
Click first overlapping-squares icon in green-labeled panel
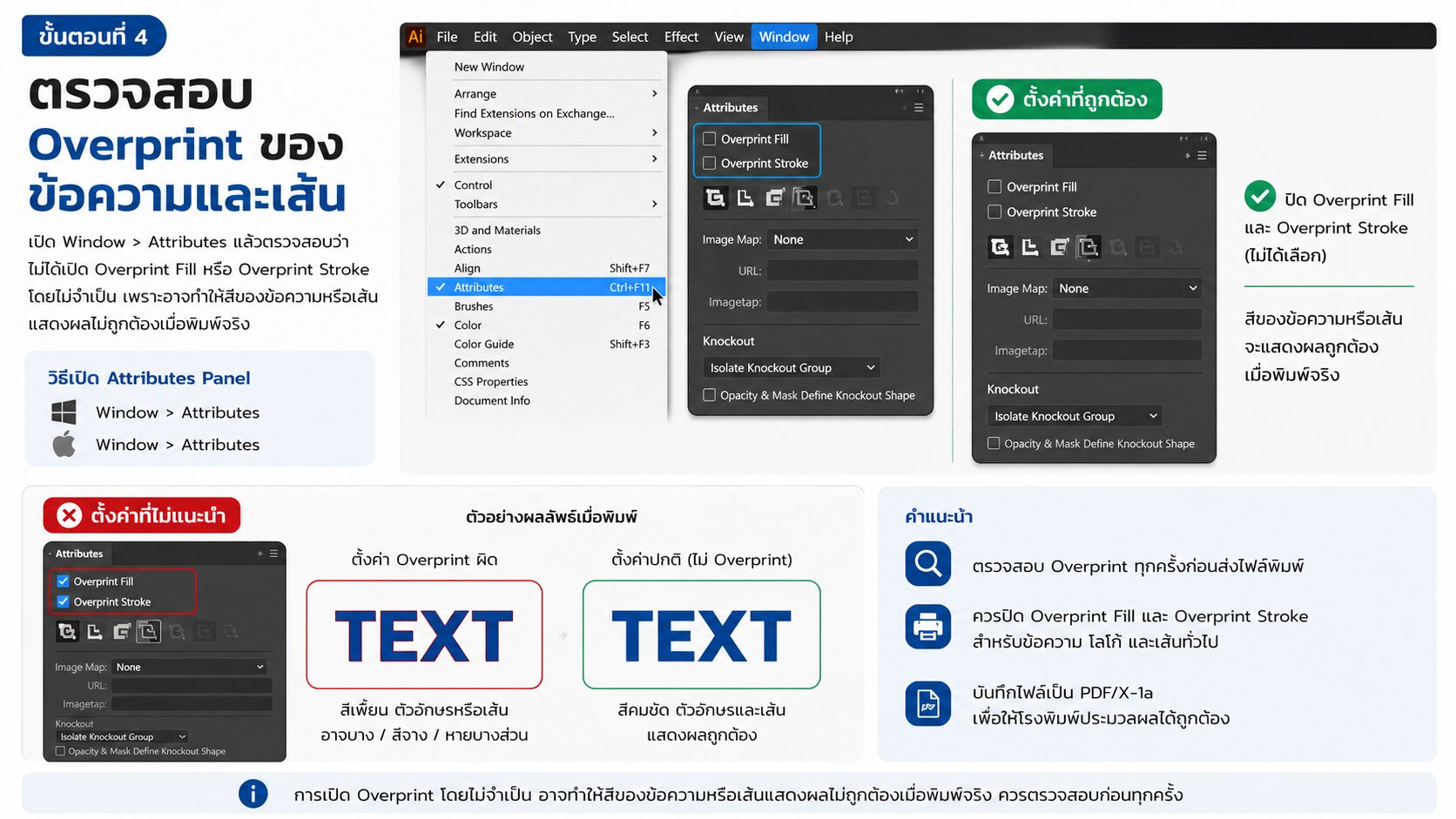coord(1000,247)
